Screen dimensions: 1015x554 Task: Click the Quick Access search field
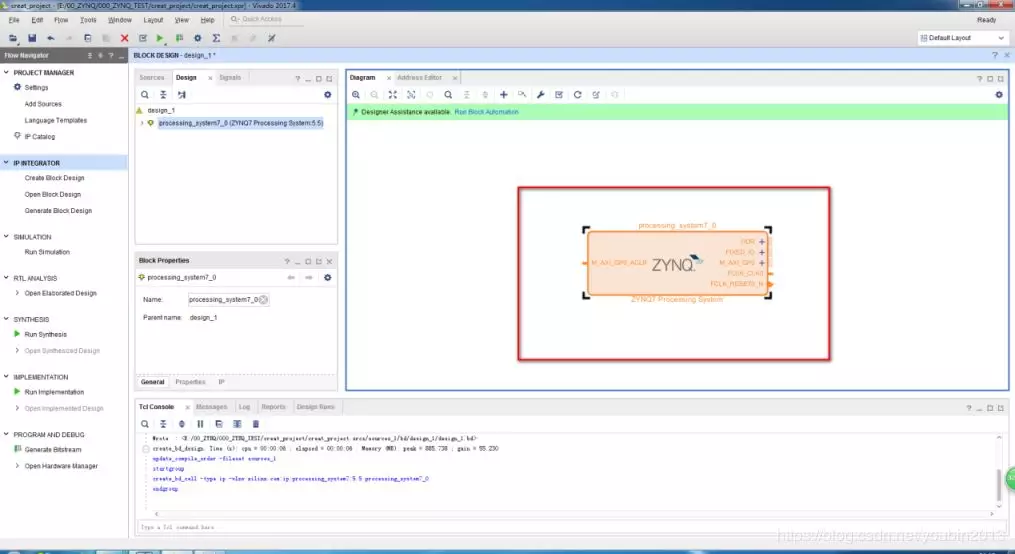point(267,19)
